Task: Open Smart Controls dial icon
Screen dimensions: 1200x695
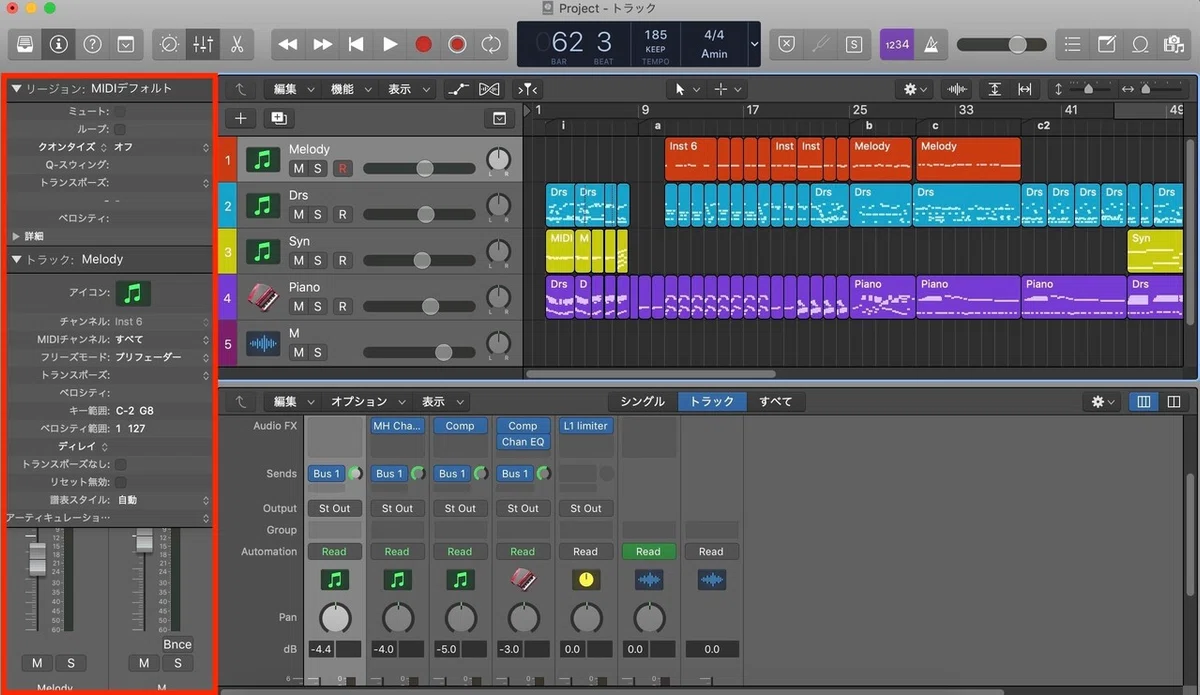Action: (169, 44)
